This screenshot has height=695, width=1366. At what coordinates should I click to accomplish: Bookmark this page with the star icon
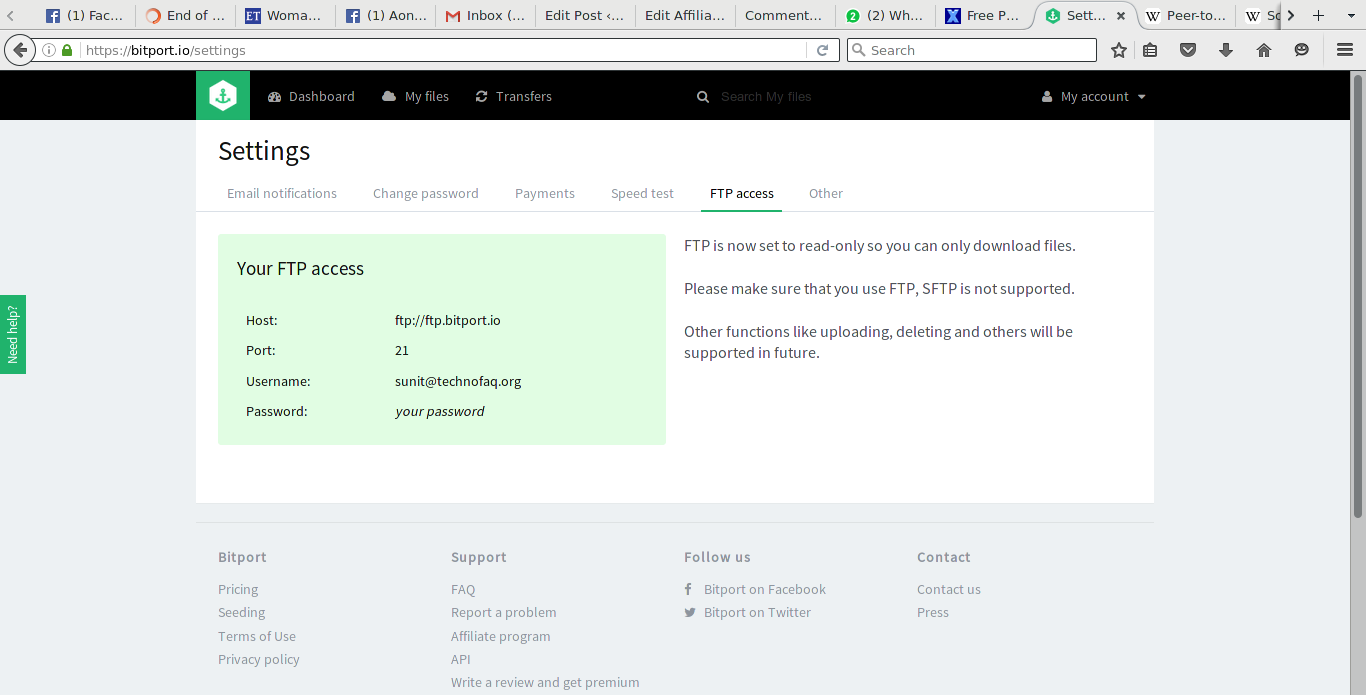[x=1119, y=50]
